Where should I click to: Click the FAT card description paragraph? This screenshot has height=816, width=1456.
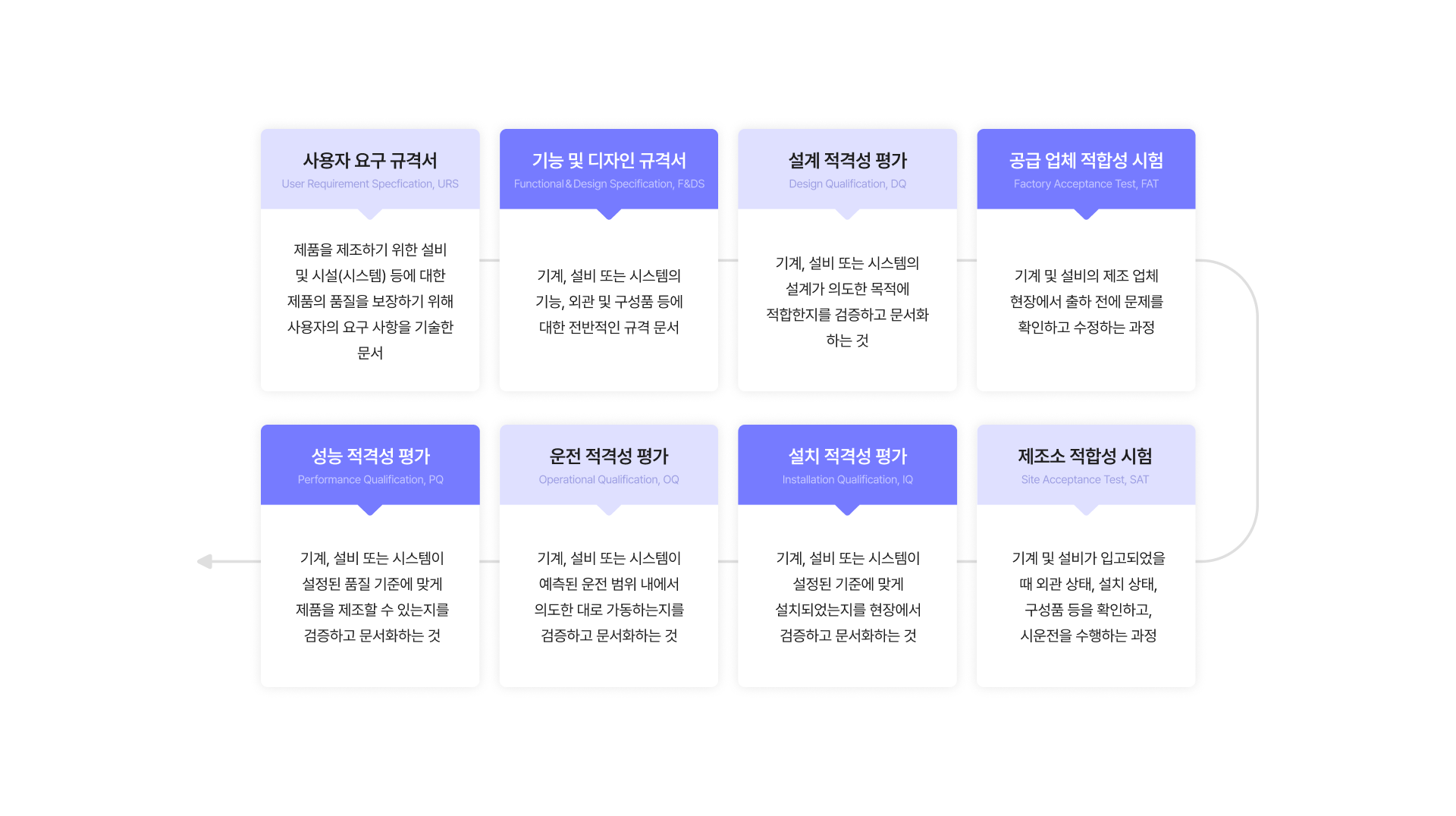point(1086,301)
